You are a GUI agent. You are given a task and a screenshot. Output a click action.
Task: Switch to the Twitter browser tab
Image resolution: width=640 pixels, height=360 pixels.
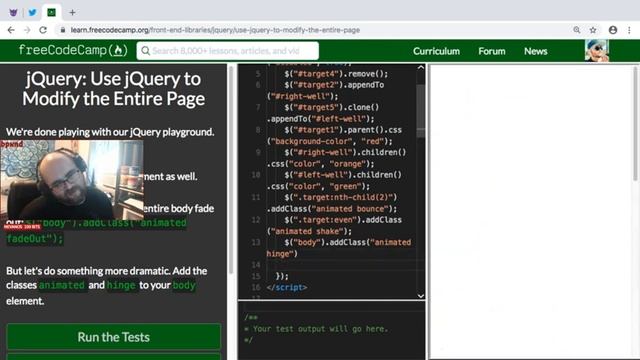click(x=32, y=12)
